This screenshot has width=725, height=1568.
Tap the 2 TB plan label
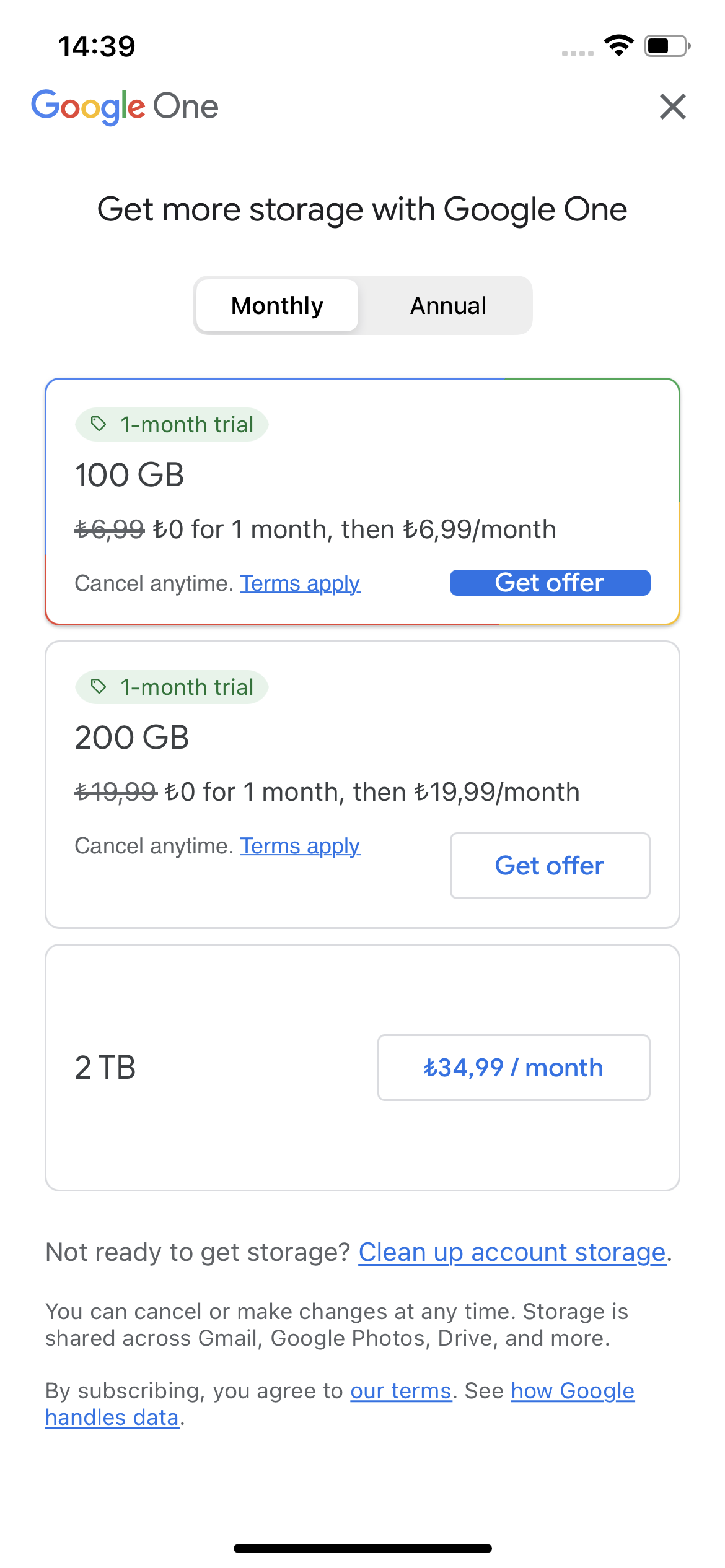click(105, 1067)
